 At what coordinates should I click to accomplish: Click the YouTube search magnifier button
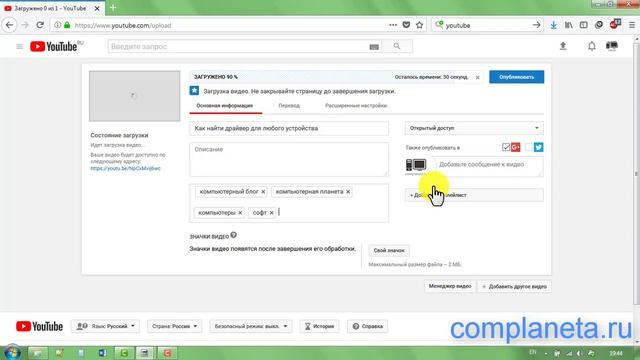pos(397,47)
